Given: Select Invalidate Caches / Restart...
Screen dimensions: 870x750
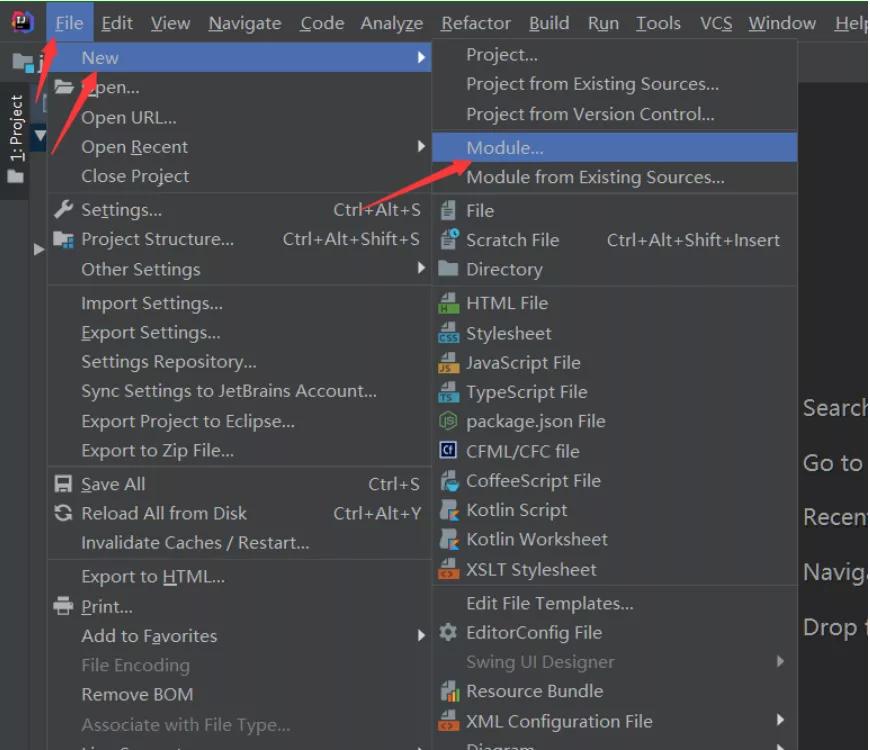Looking at the screenshot, I should tap(239, 543).
